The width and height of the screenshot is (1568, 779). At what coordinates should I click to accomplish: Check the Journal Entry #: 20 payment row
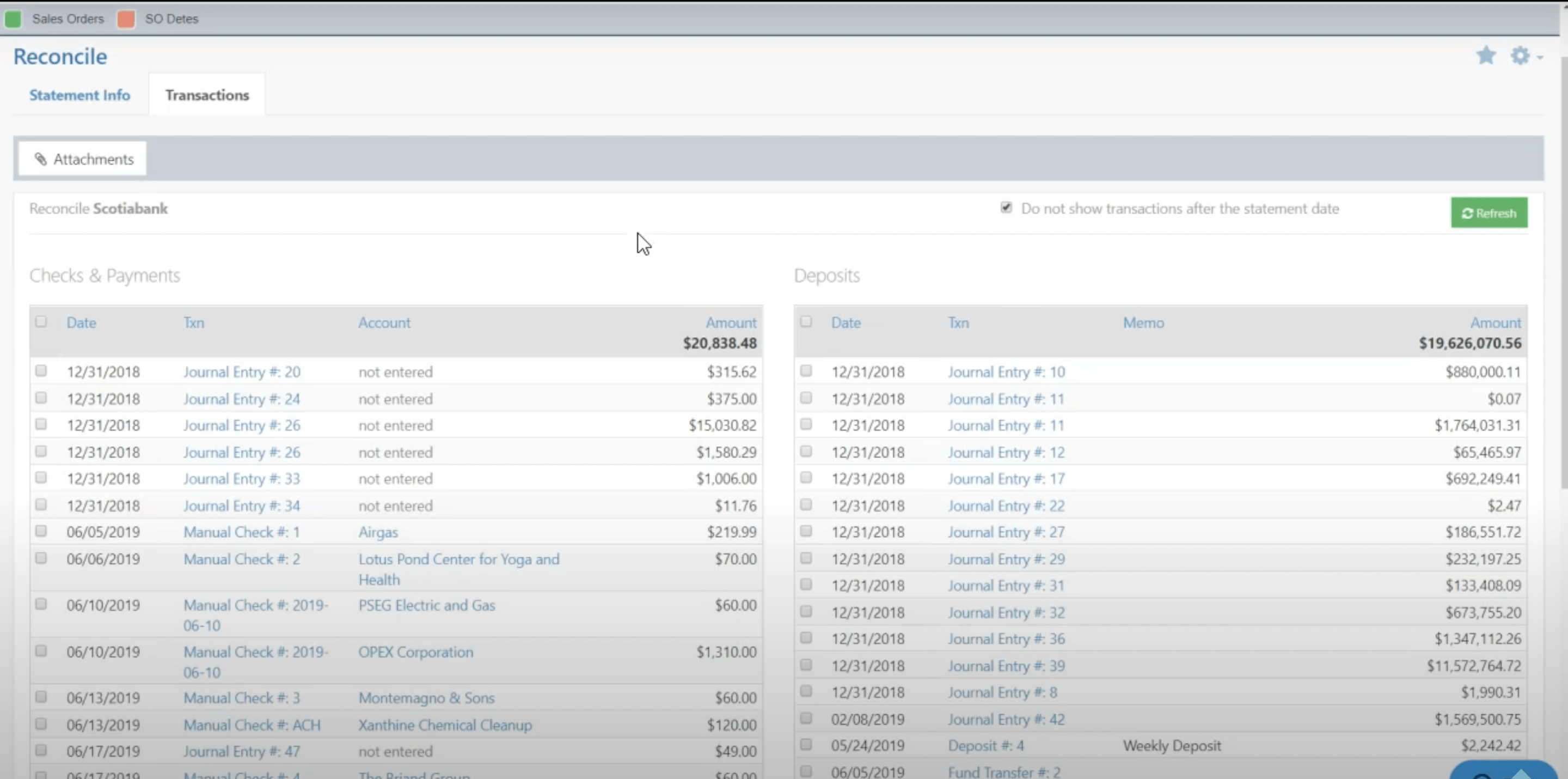click(41, 371)
